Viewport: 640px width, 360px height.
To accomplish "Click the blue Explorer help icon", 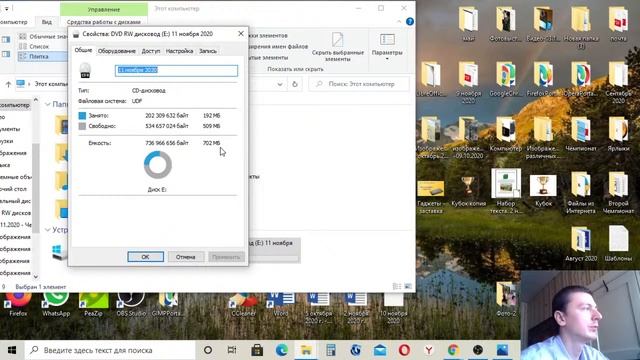I will pos(410,21).
